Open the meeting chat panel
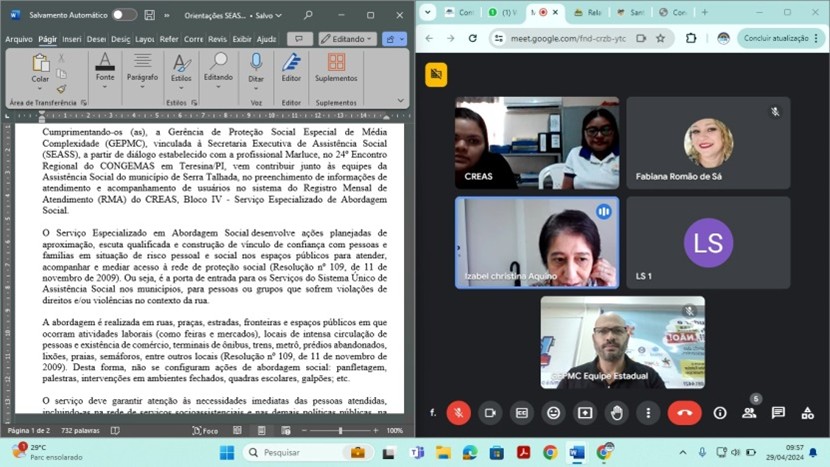 [778, 412]
